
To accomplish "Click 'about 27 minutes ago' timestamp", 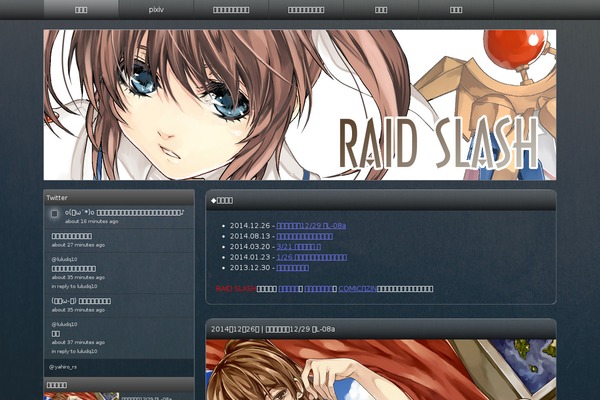I will (78, 245).
